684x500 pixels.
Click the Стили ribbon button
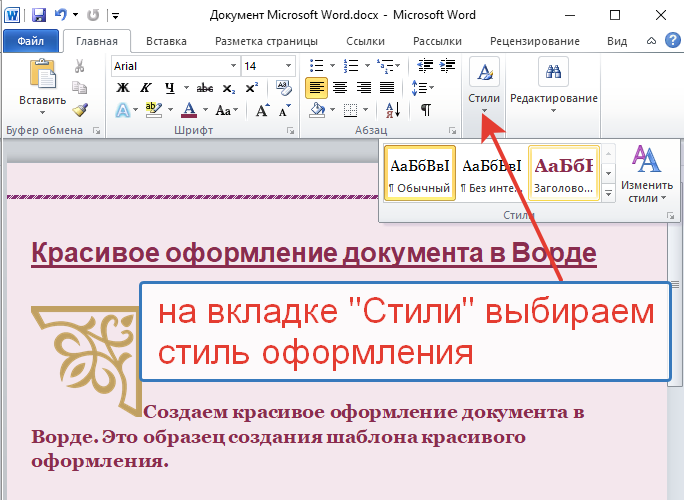pyautogui.click(x=484, y=87)
